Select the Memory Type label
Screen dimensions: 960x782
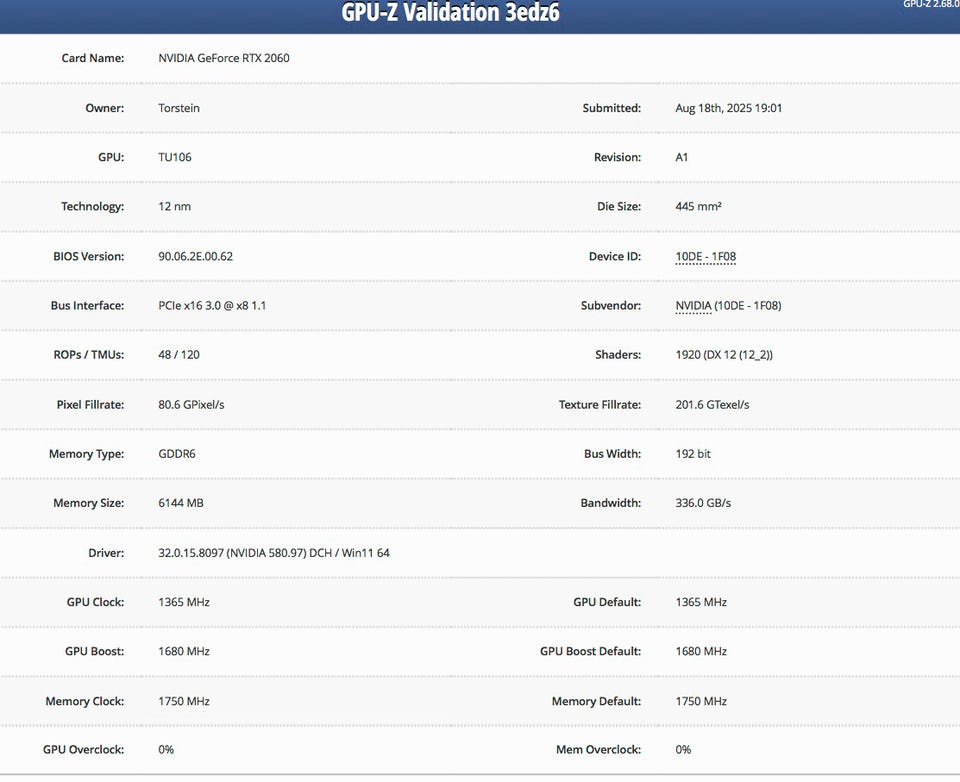[x=86, y=454]
